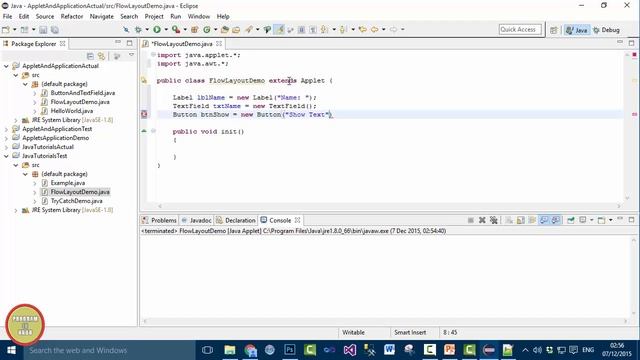640x360 pixels.
Task: Expand the ButtonAndTextField.java node
Action: tap(35, 93)
